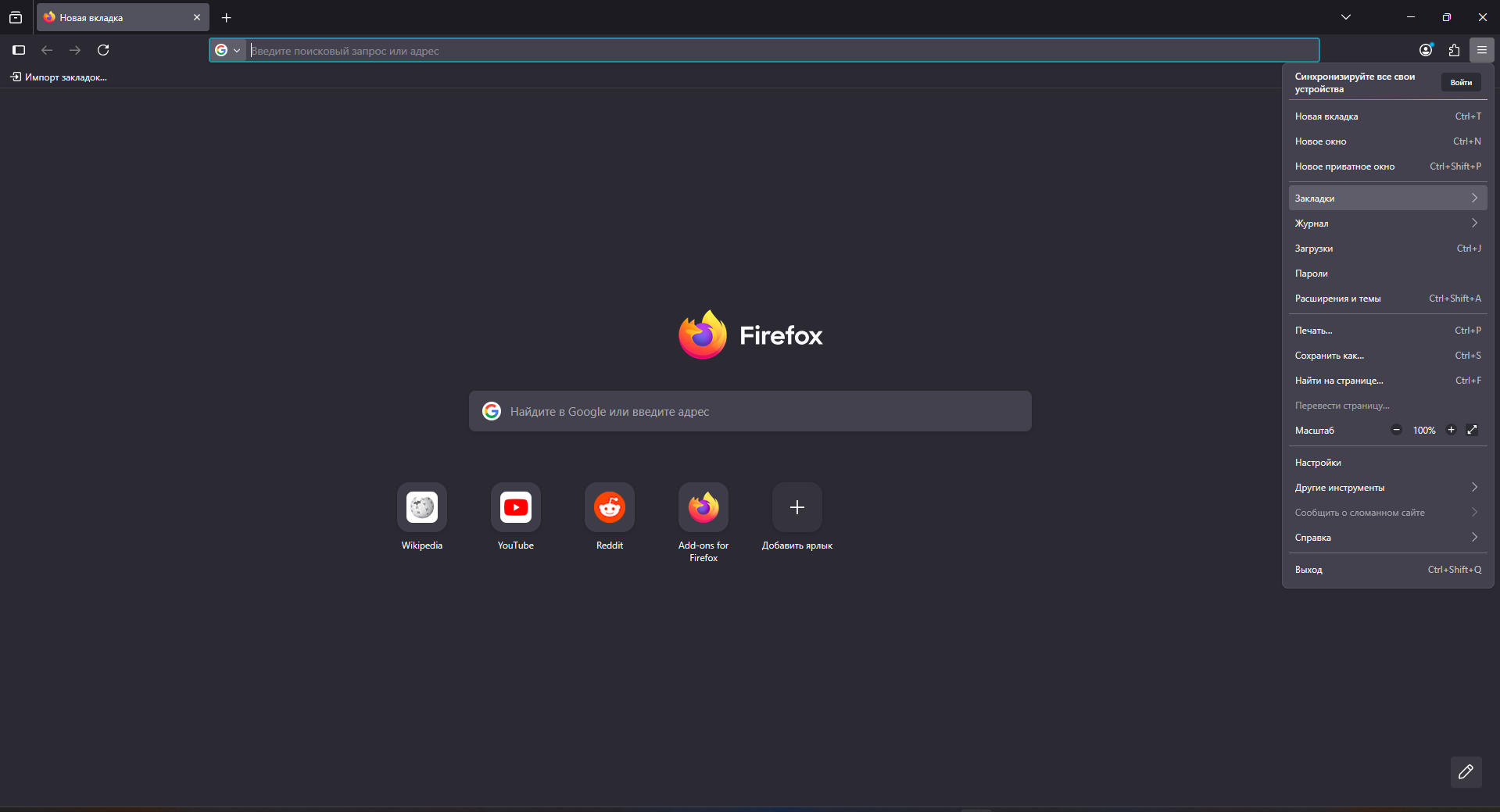Open the list of all tabs in title bar
Image resolution: width=1500 pixels, height=812 pixels.
tap(16, 17)
